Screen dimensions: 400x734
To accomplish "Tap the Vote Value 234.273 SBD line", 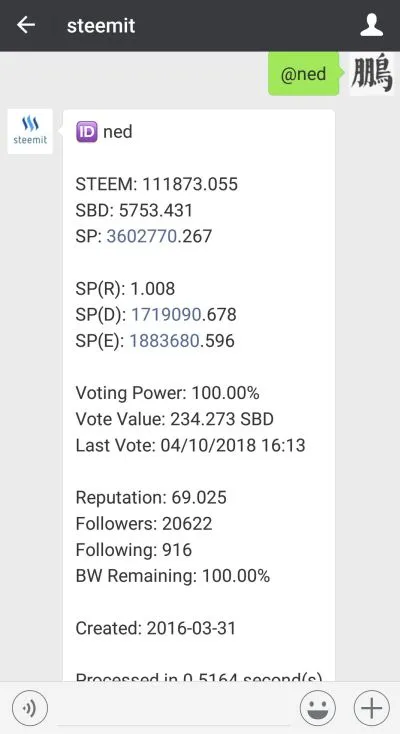I will click(175, 419).
